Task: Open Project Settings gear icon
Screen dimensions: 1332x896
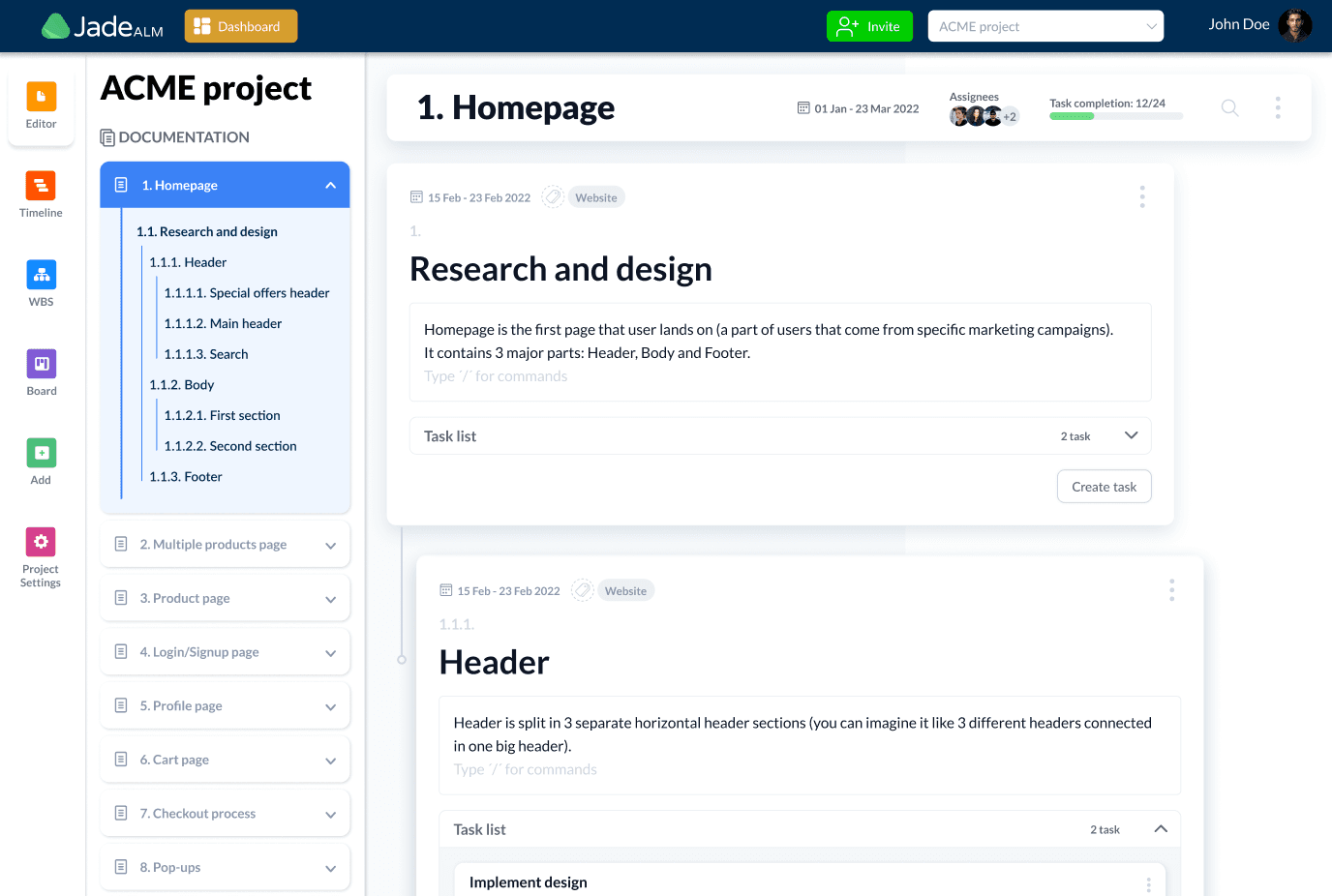Action: [x=41, y=542]
